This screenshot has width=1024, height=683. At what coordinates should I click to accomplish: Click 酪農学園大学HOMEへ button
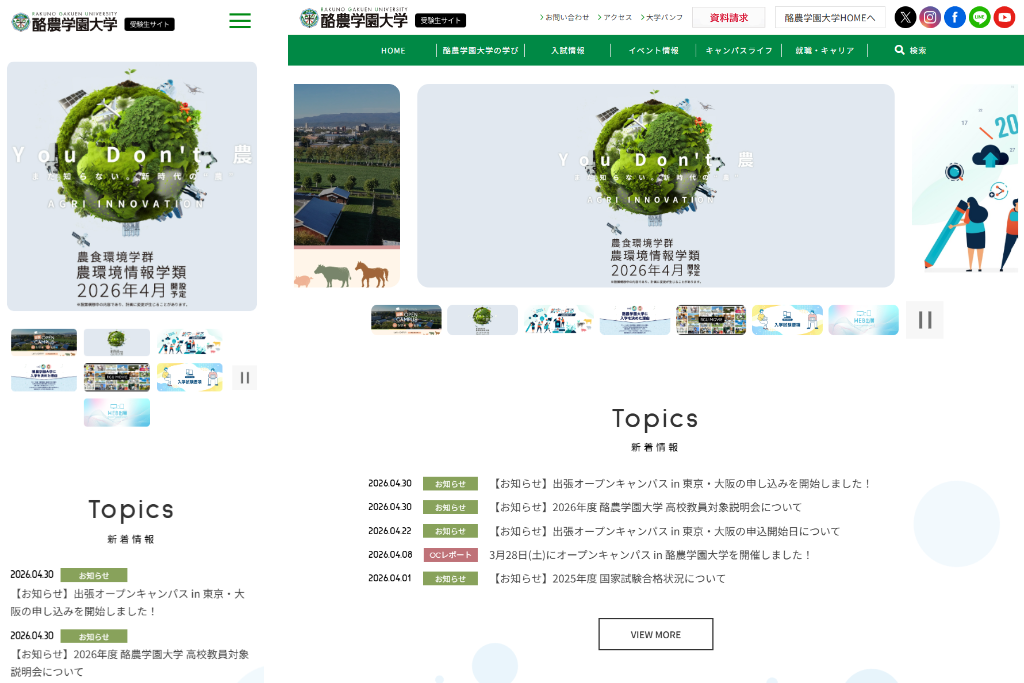[x=830, y=18]
